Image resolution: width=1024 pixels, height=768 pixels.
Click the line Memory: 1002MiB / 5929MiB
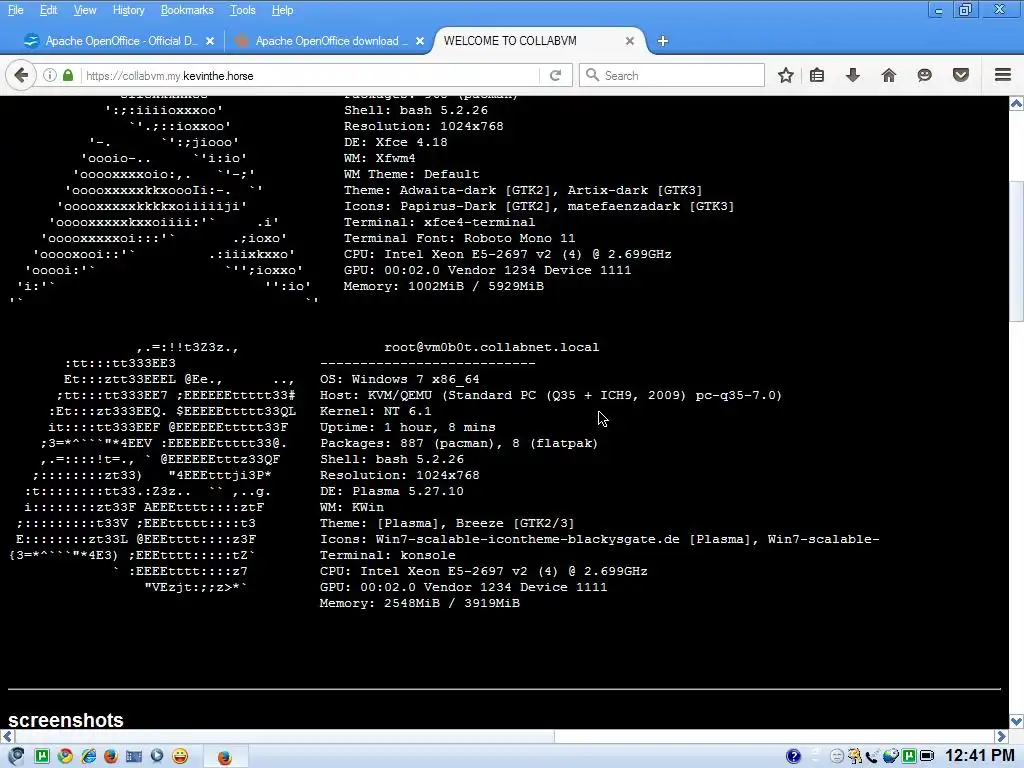pos(443,286)
